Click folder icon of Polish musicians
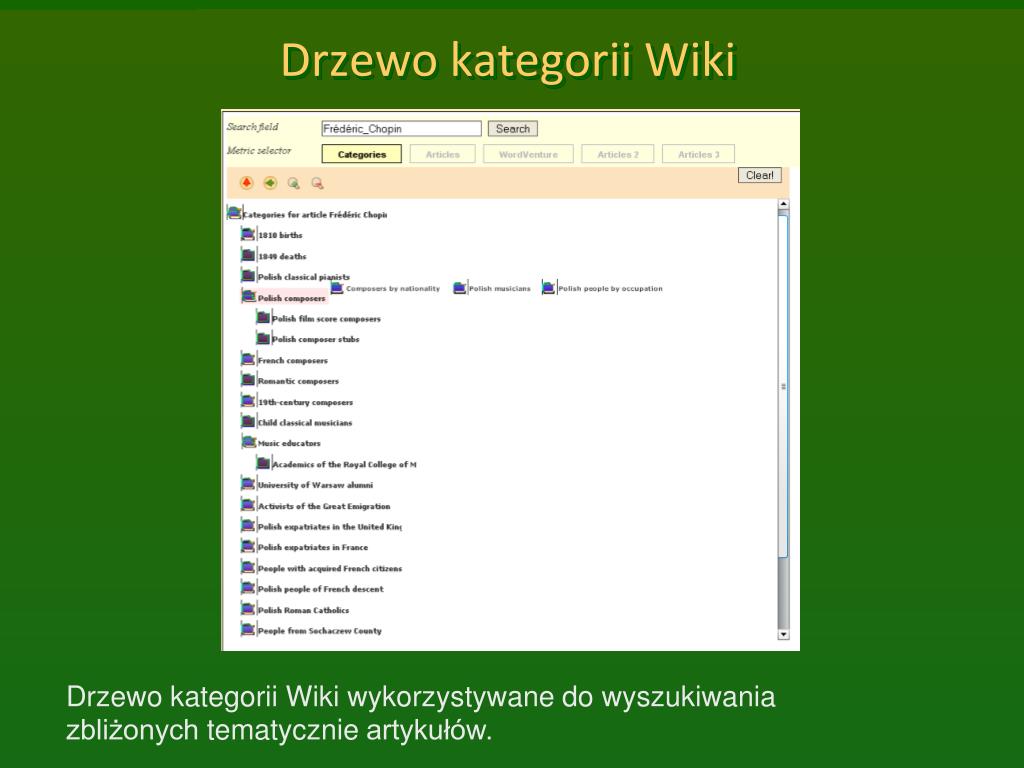Viewport: 1024px width, 768px height. (460, 287)
